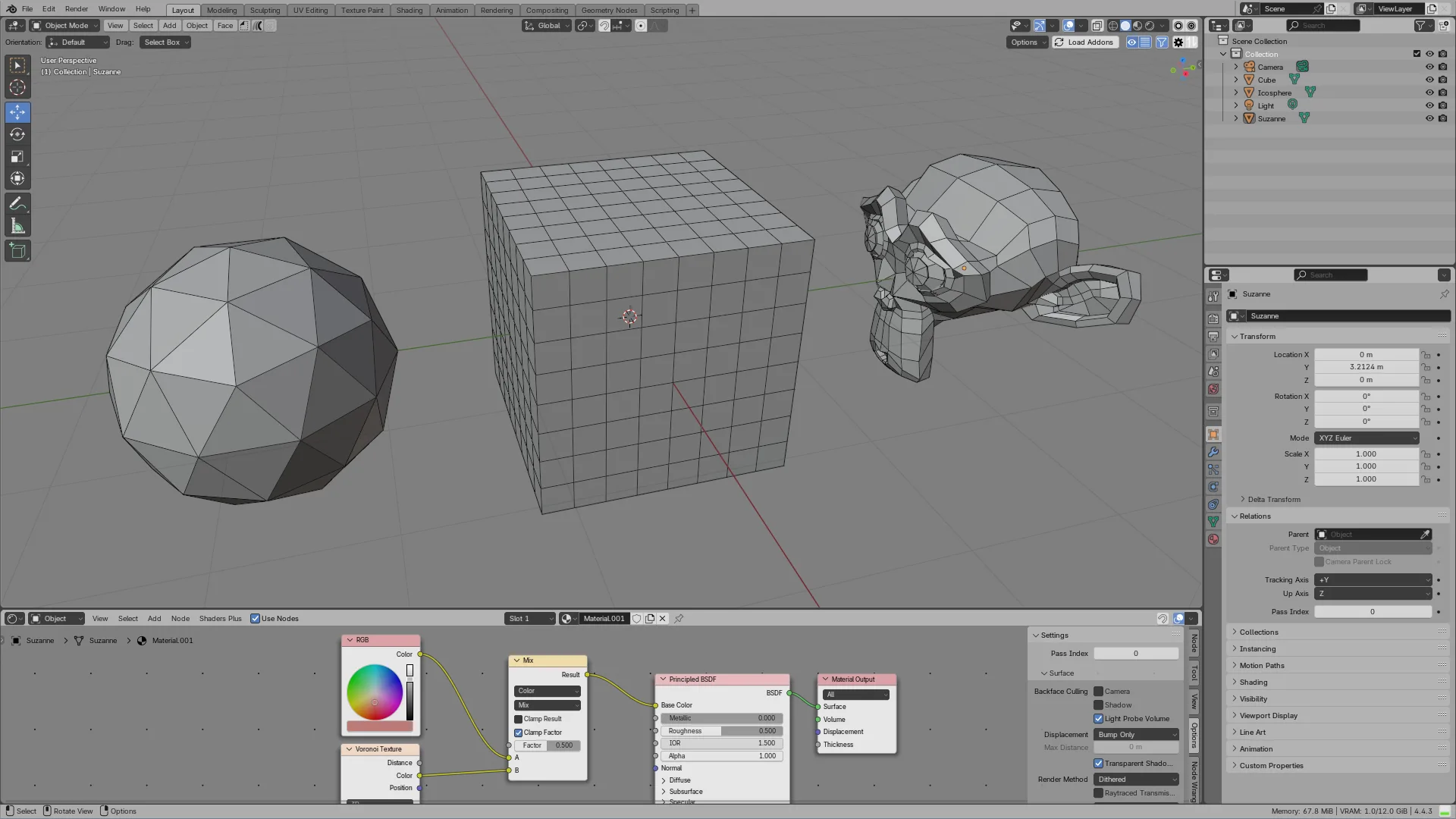This screenshot has width=1456, height=819.
Task: Expand the Delta Transform panel
Action: 1274,500
